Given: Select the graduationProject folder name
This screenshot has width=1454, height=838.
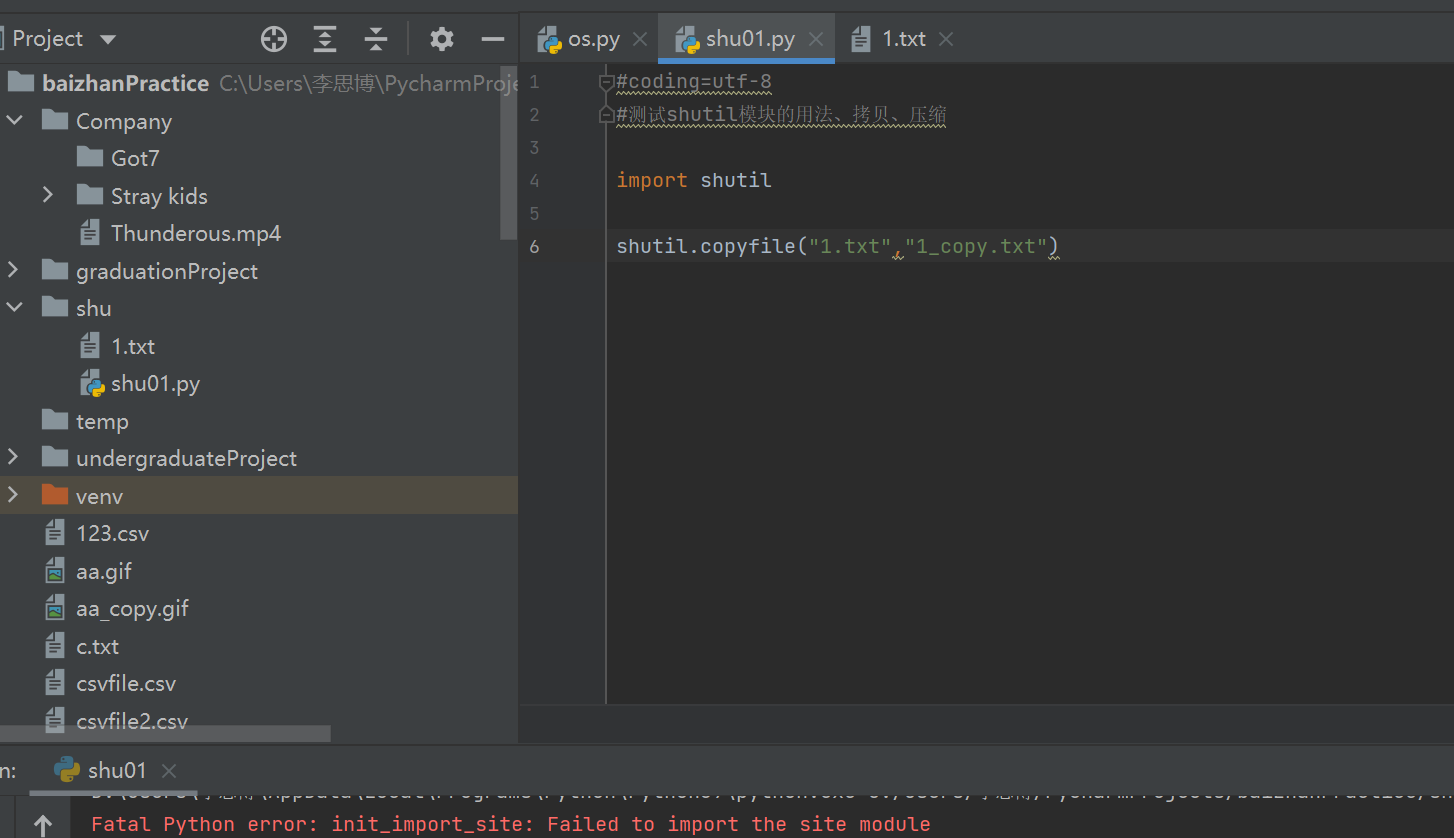Looking at the screenshot, I should [167, 271].
